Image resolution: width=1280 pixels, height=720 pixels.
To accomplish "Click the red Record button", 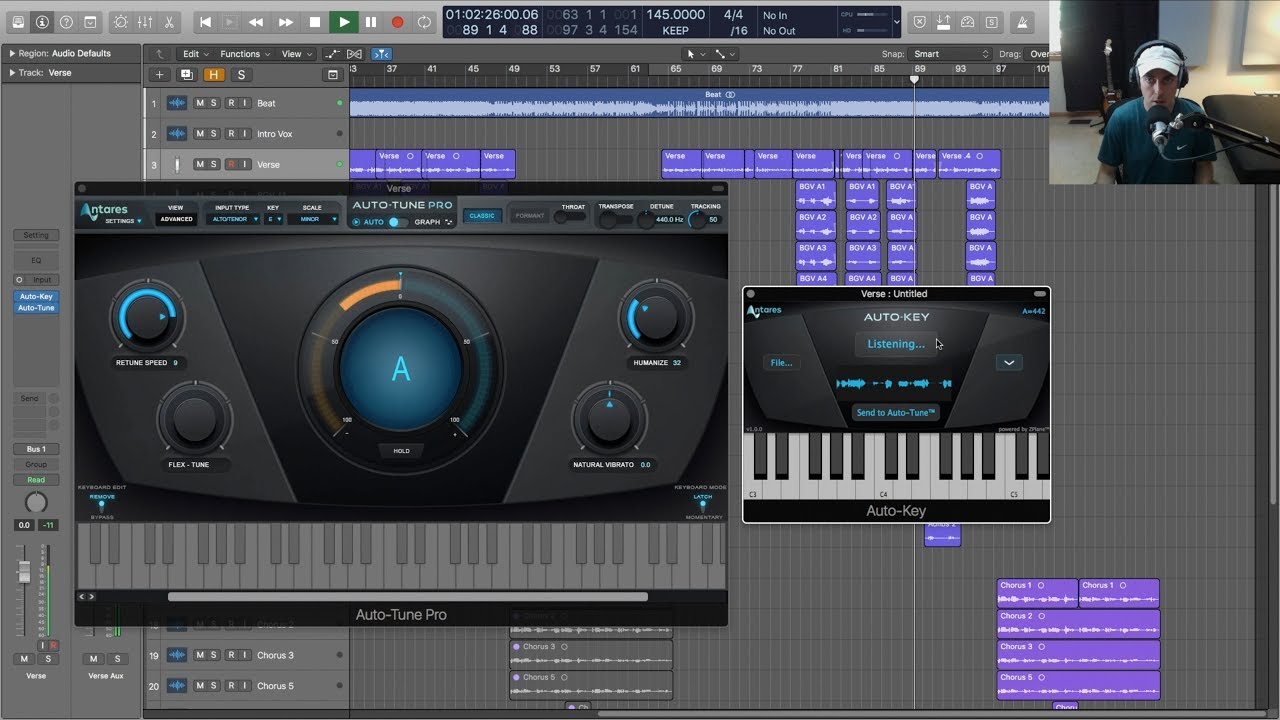I will click(397, 21).
